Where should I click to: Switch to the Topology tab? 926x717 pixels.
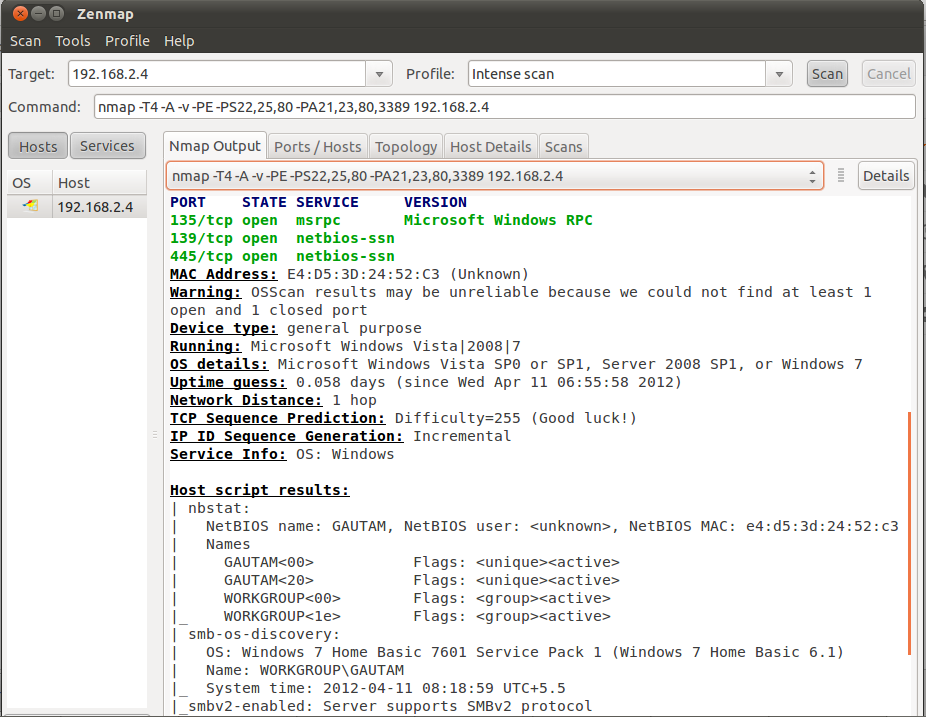point(405,146)
